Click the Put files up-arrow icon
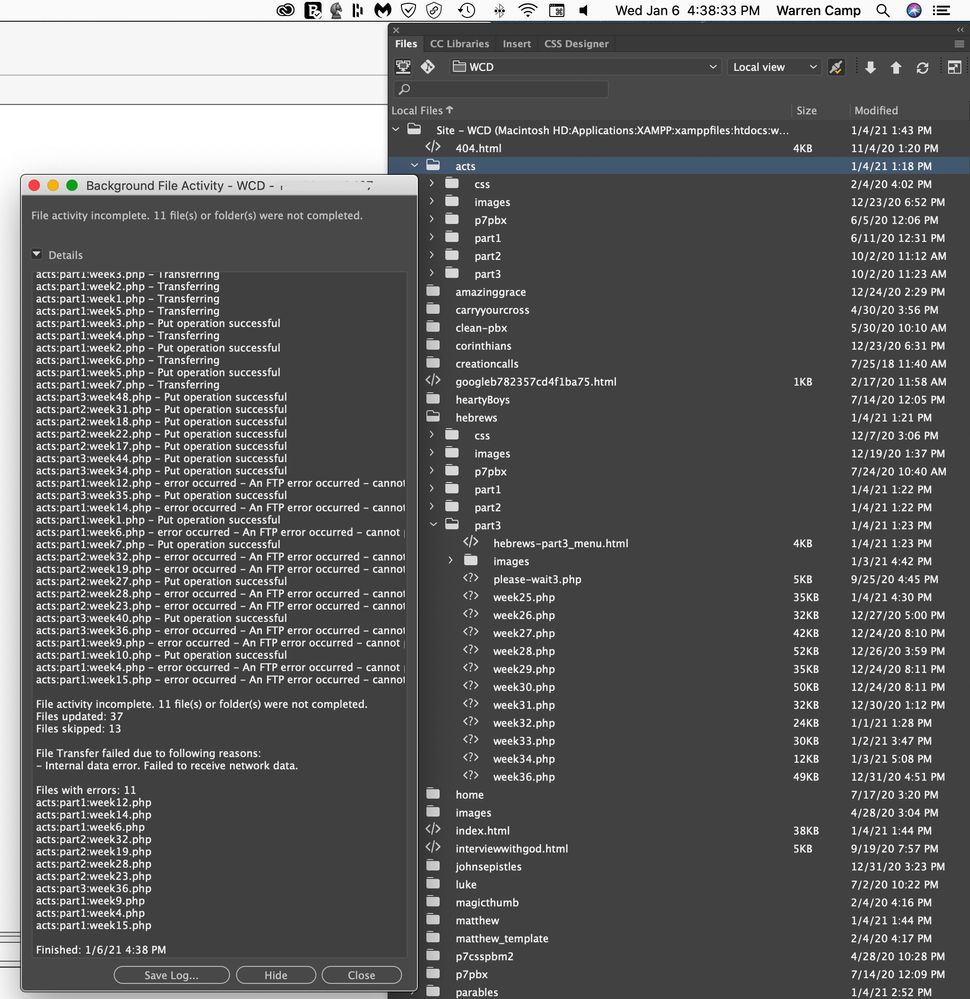 [x=896, y=67]
